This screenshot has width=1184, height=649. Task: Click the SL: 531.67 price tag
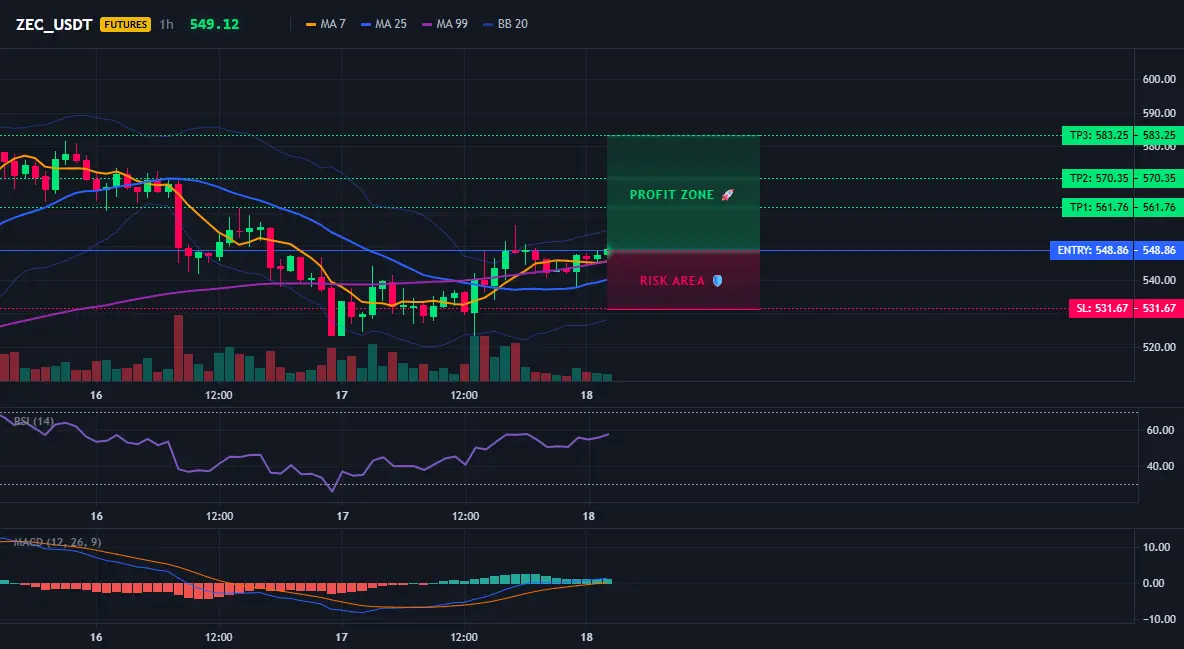point(1101,308)
